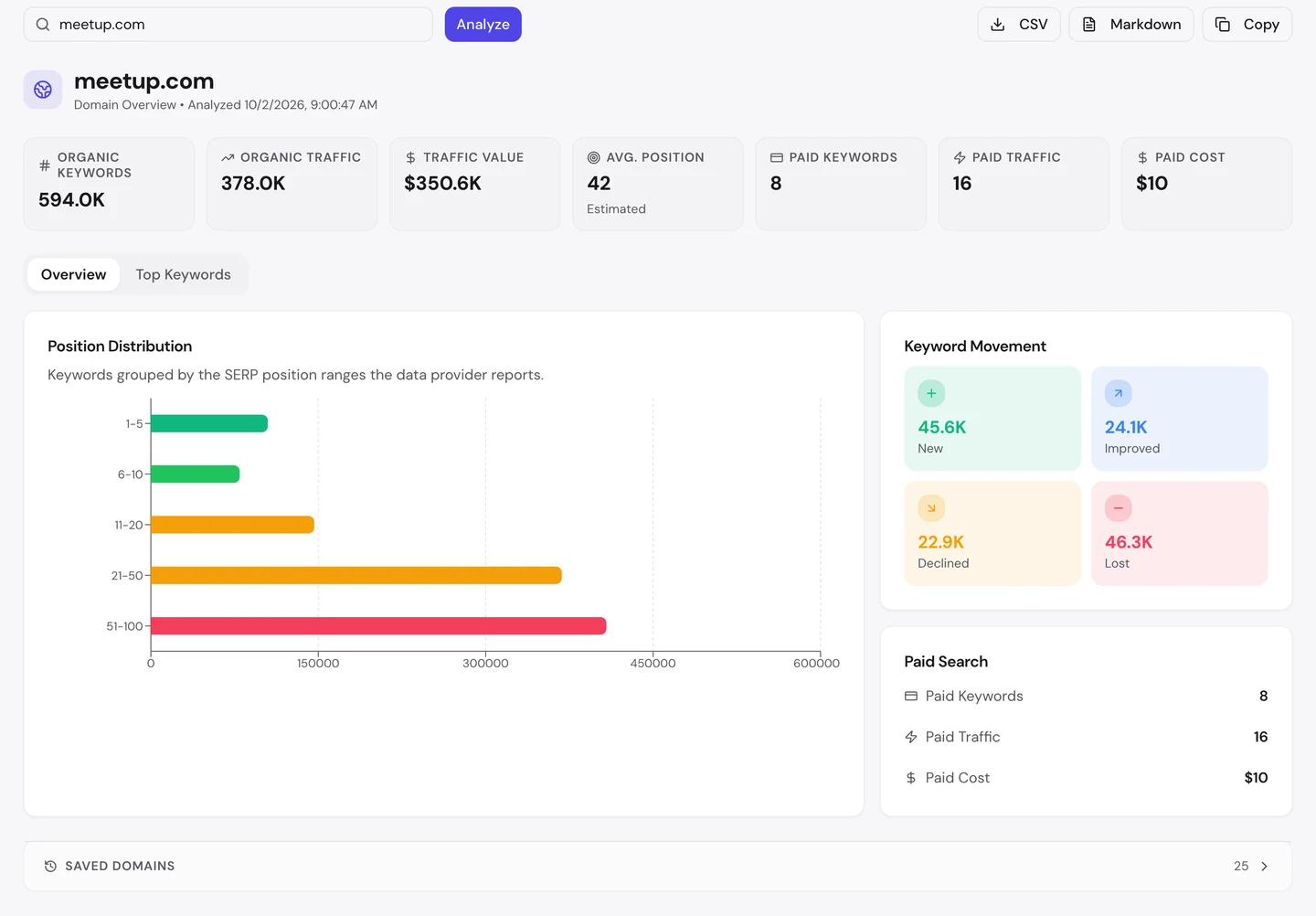Export report via Markdown button
The height and width of the screenshot is (916, 1316).
click(x=1131, y=25)
